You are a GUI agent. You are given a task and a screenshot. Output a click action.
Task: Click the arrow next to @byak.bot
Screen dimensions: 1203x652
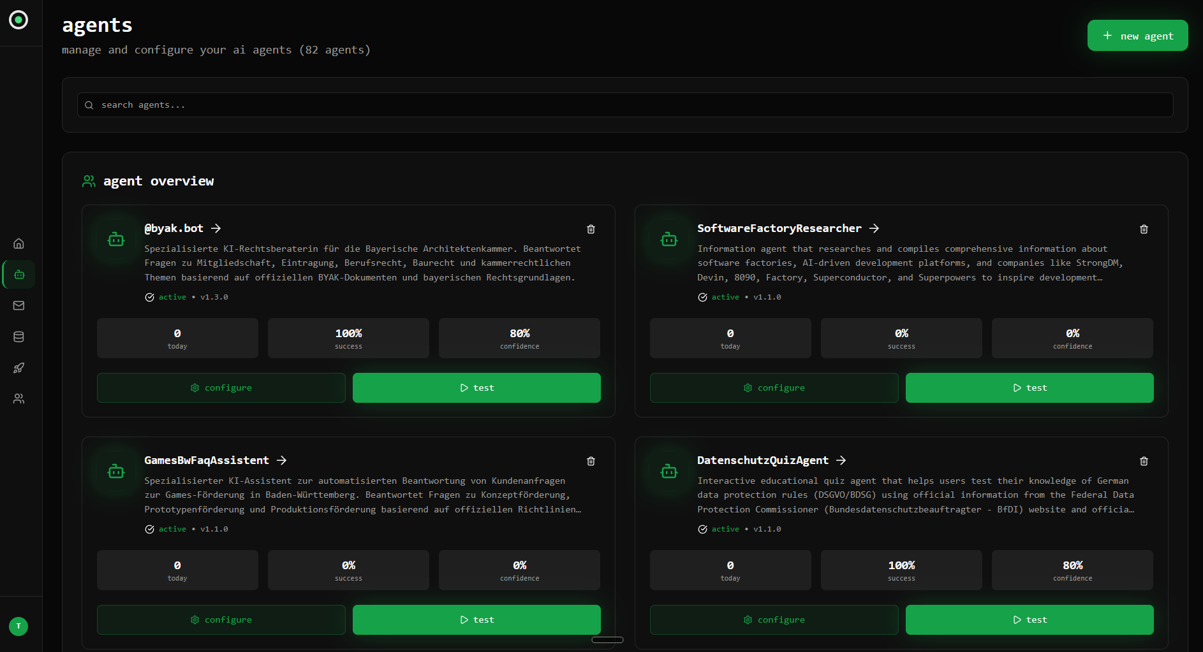(216, 228)
